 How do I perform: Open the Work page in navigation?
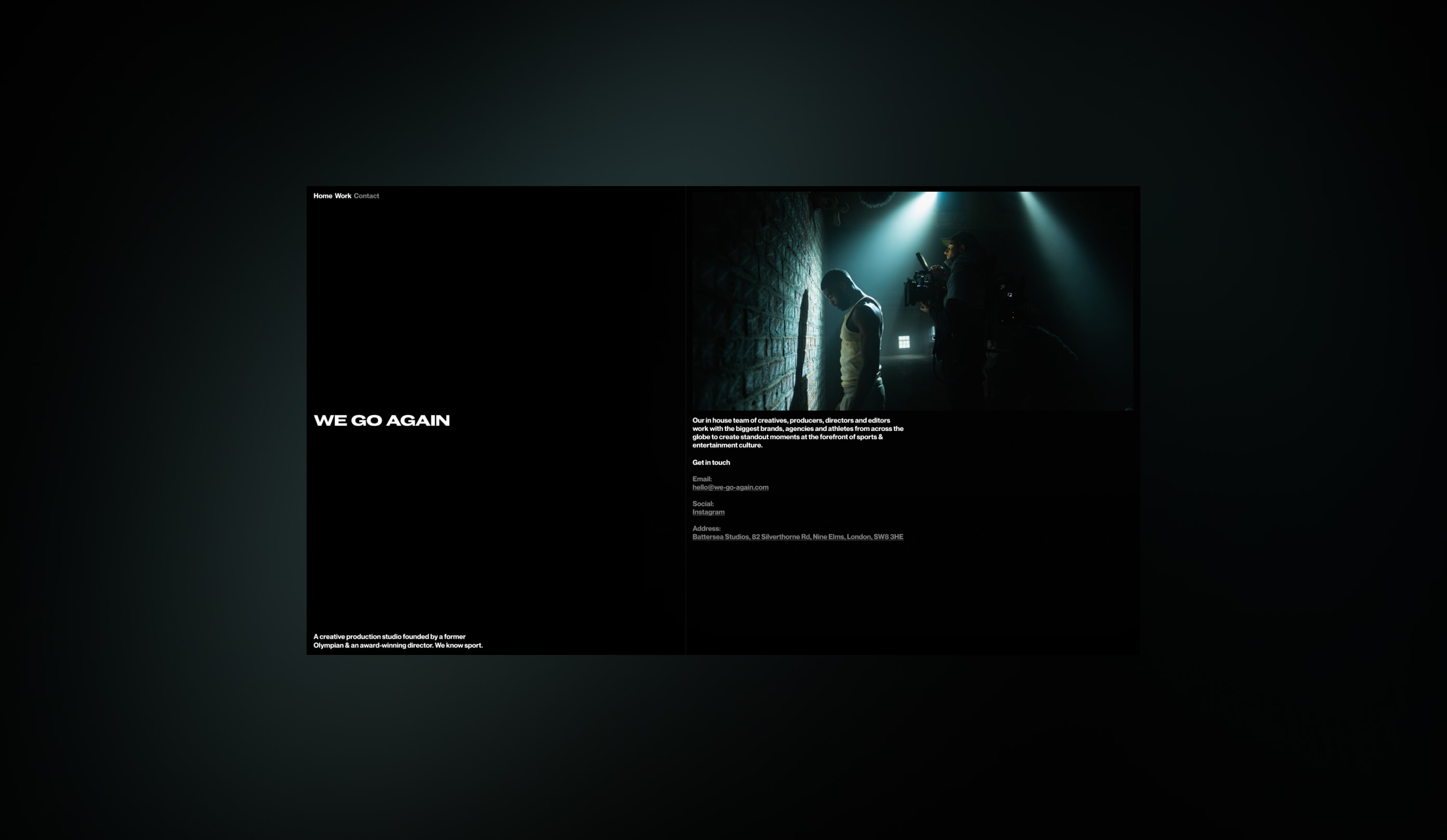pos(343,196)
